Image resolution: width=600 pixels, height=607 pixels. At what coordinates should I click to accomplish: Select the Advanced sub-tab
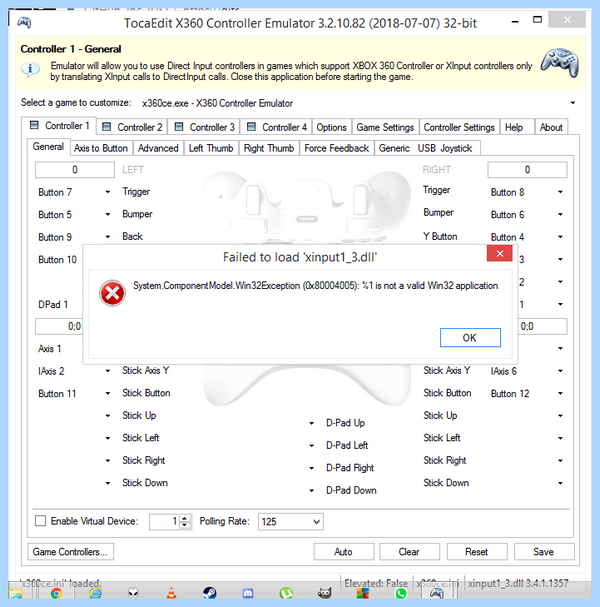[158, 148]
